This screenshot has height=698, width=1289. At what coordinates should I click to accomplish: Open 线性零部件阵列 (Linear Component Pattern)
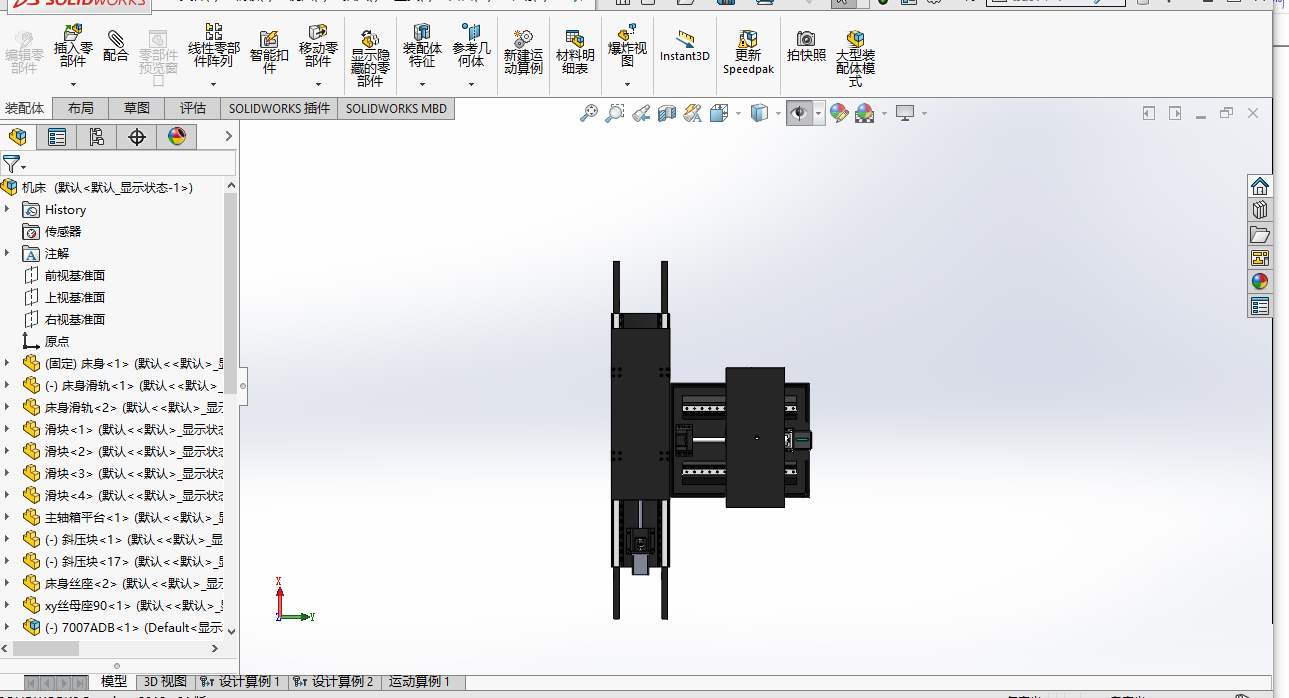pos(214,46)
